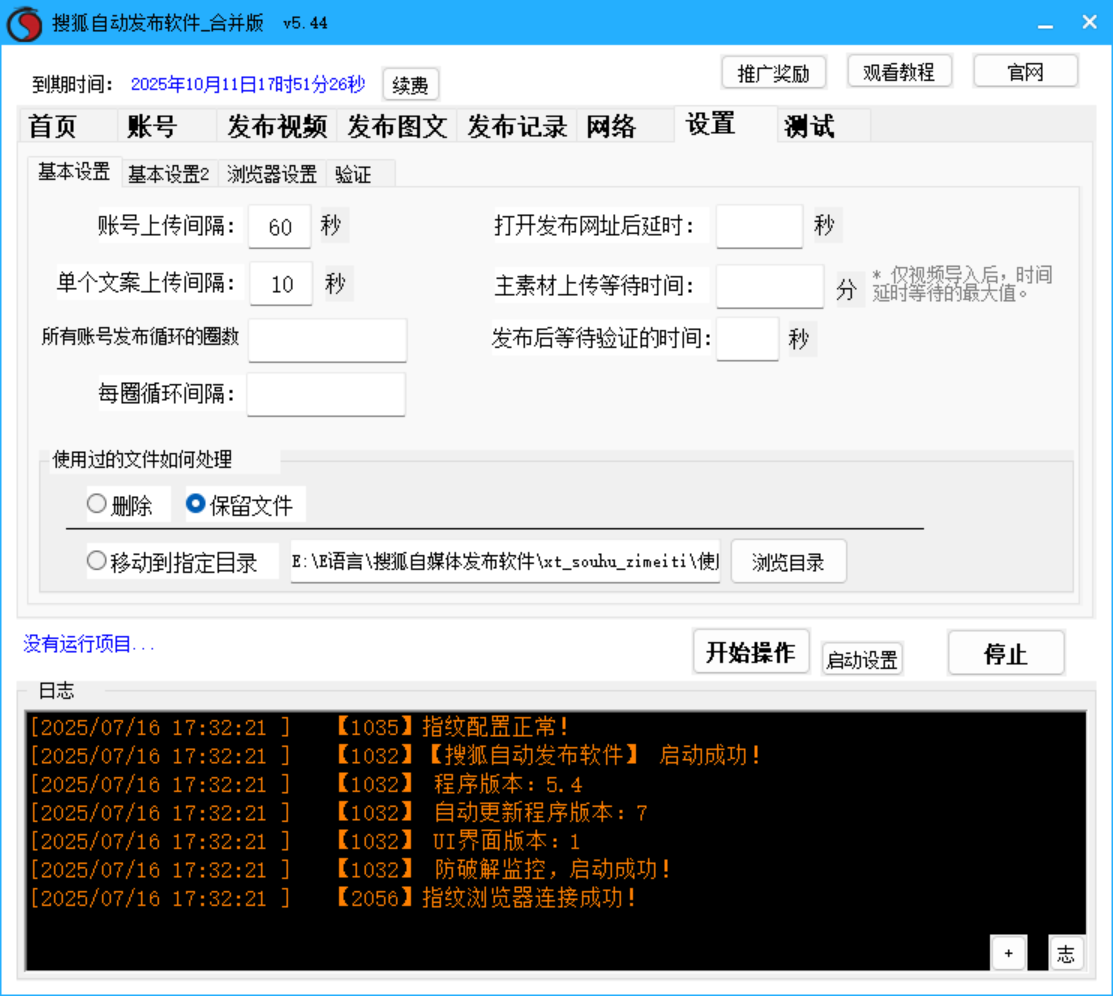Click the 开始操作 button

pos(751,652)
